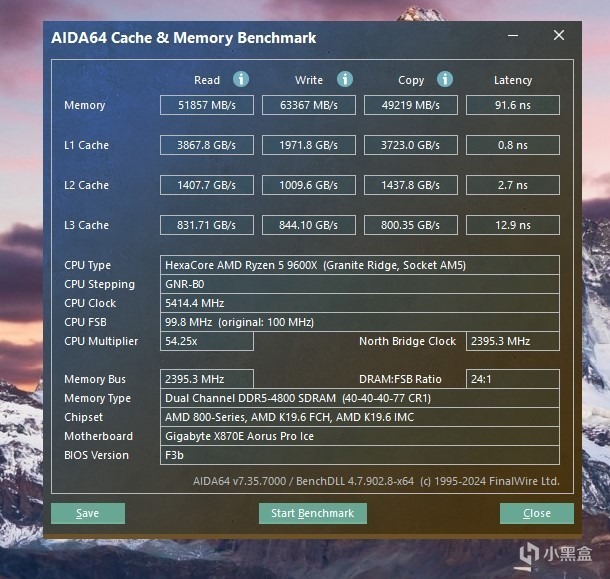
Task: Select L2 Cache latency 2.7 ns
Action: click(513, 185)
